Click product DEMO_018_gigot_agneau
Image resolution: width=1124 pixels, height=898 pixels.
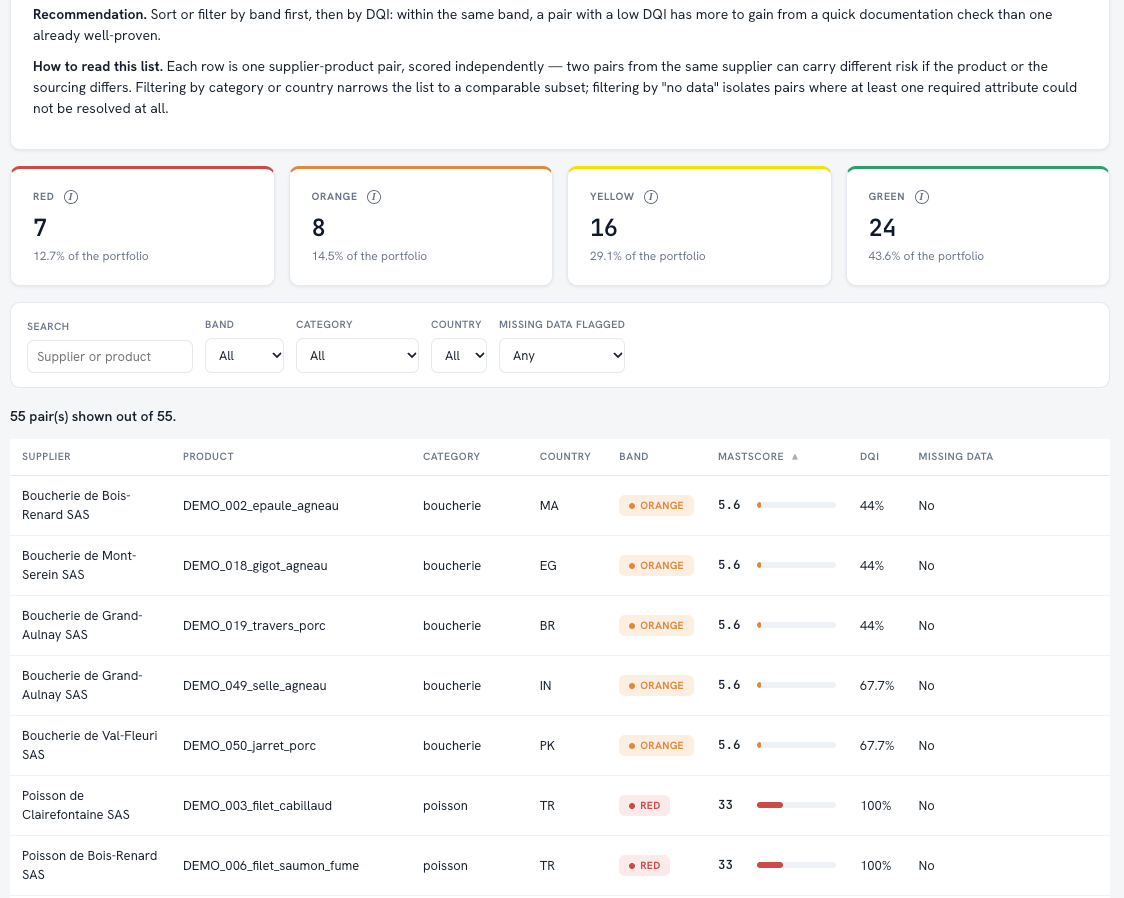[255, 566]
